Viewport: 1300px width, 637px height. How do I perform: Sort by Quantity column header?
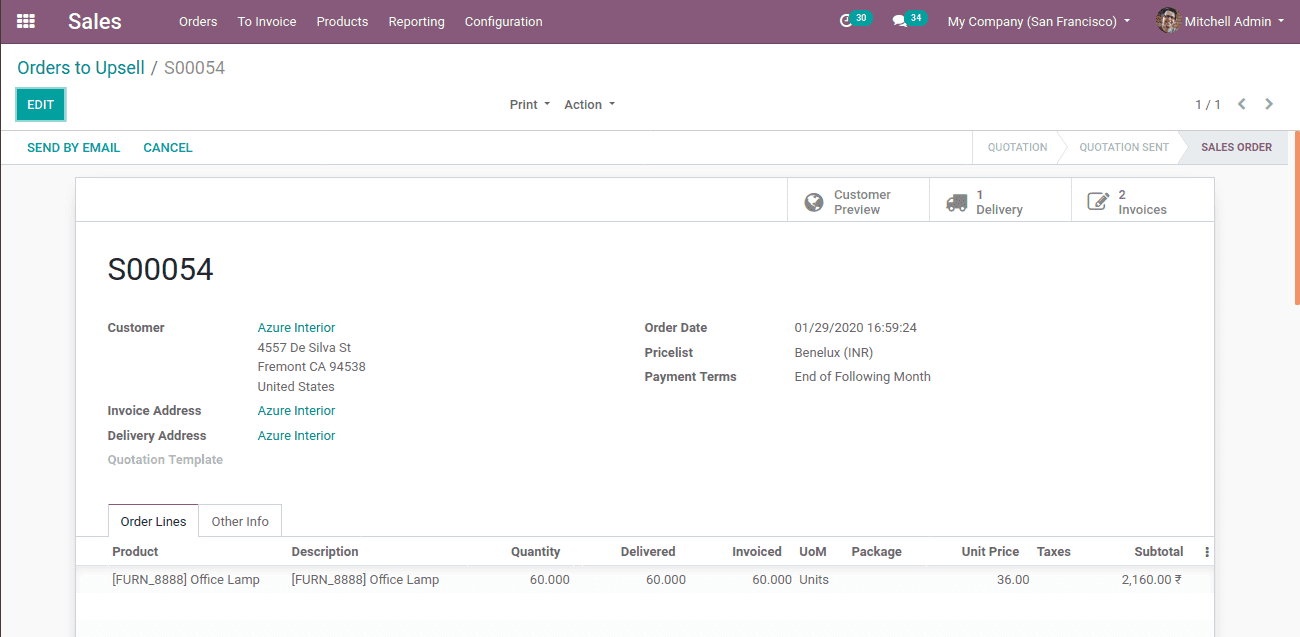point(535,552)
